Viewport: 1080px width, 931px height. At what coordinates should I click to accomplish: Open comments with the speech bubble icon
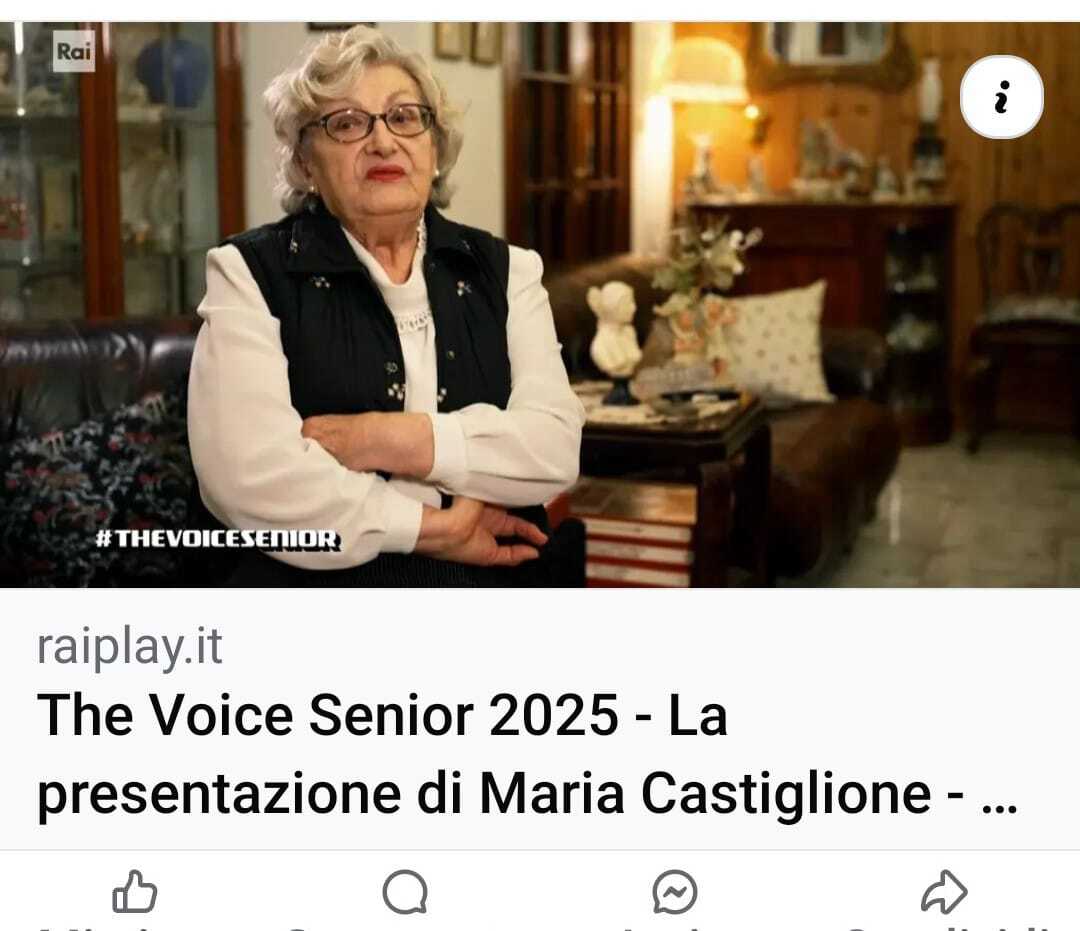tap(405, 892)
